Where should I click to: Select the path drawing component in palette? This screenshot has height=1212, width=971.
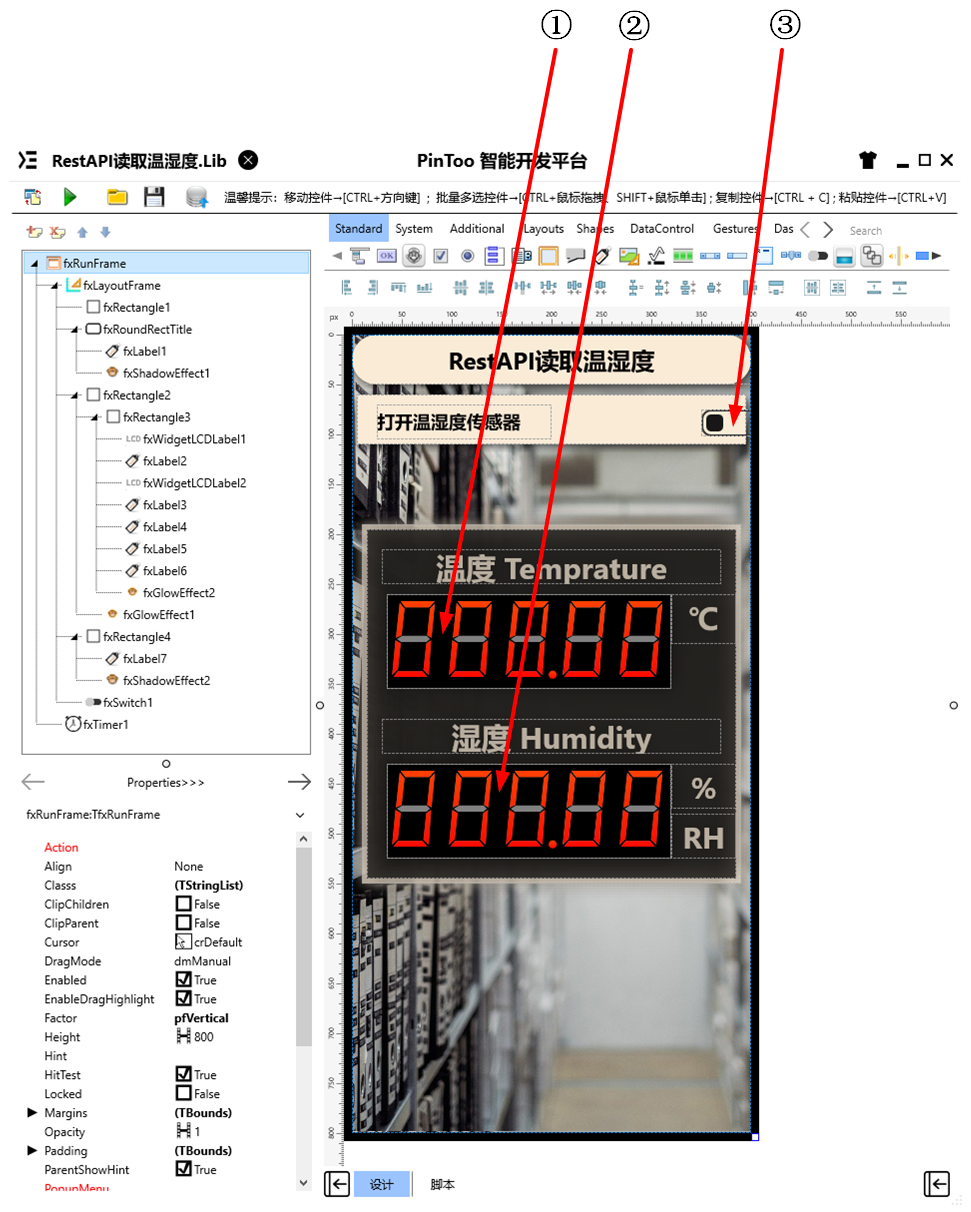[x=656, y=256]
